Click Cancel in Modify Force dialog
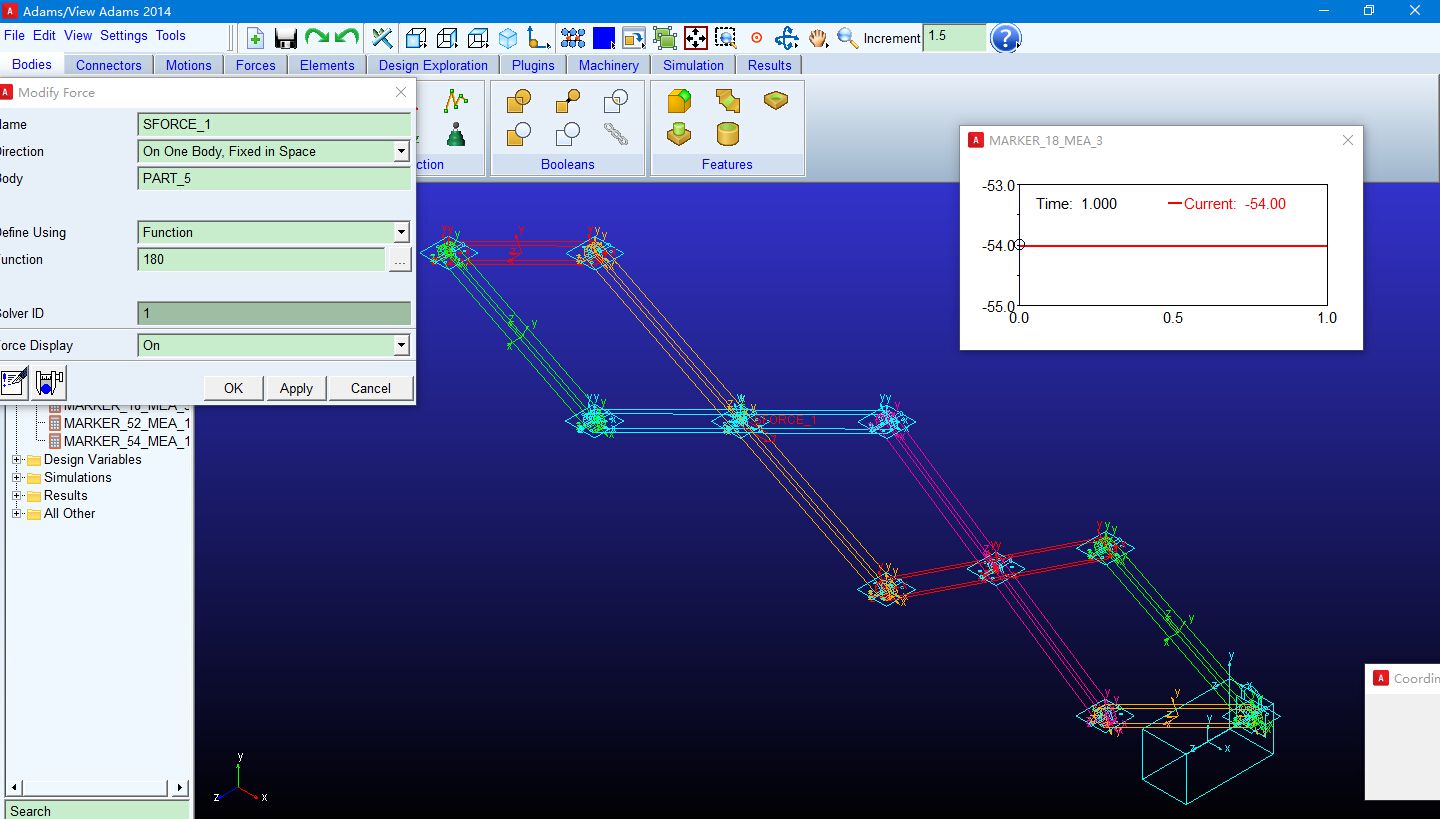Image resolution: width=1440 pixels, height=819 pixels. coord(371,388)
